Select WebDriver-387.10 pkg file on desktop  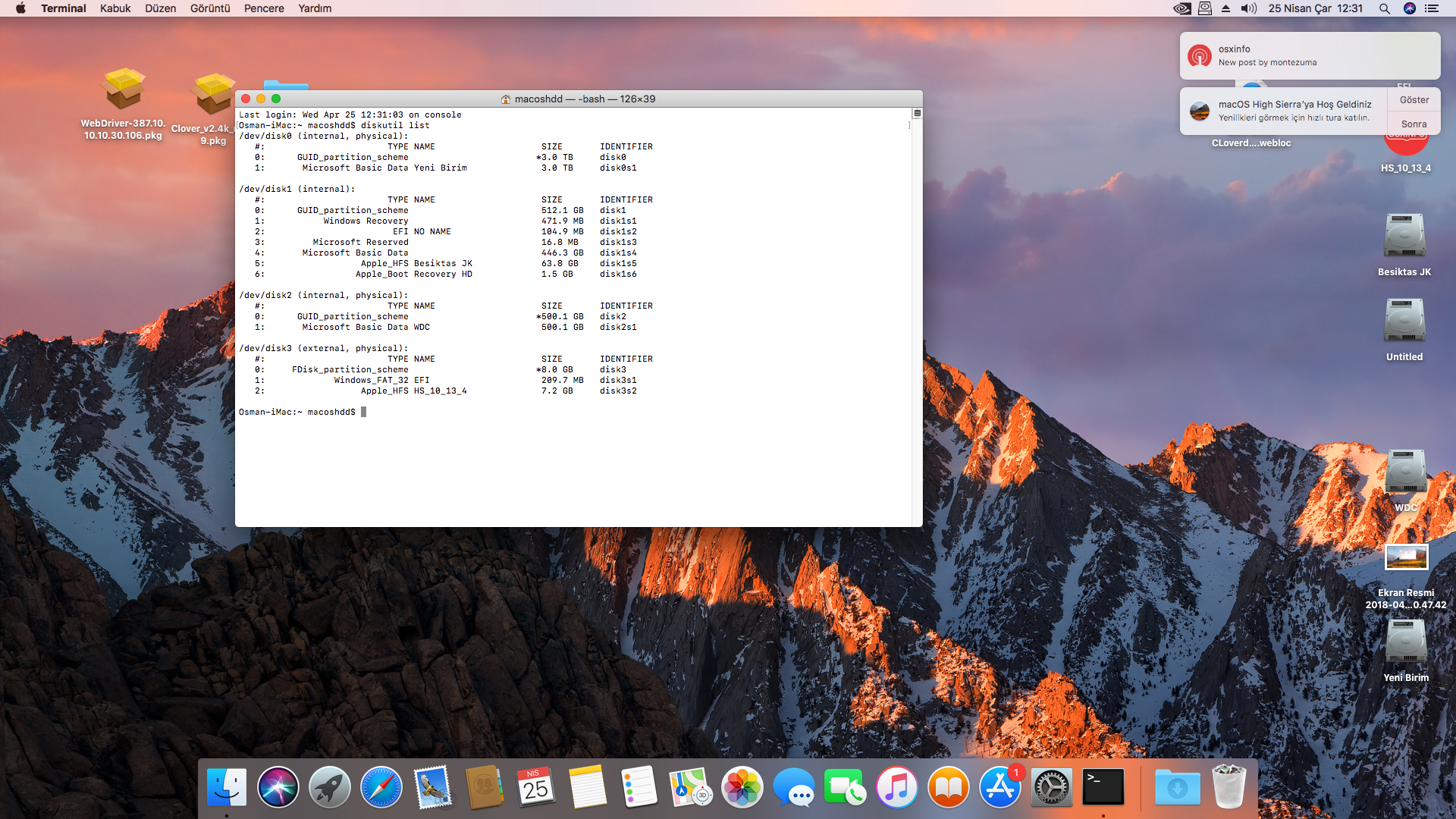(x=123, y=91)
